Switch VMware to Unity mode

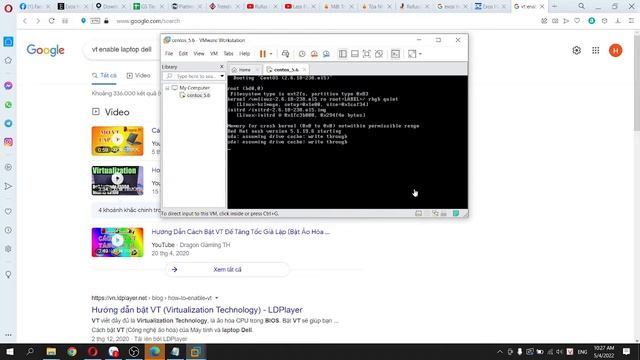click(379, 54)
